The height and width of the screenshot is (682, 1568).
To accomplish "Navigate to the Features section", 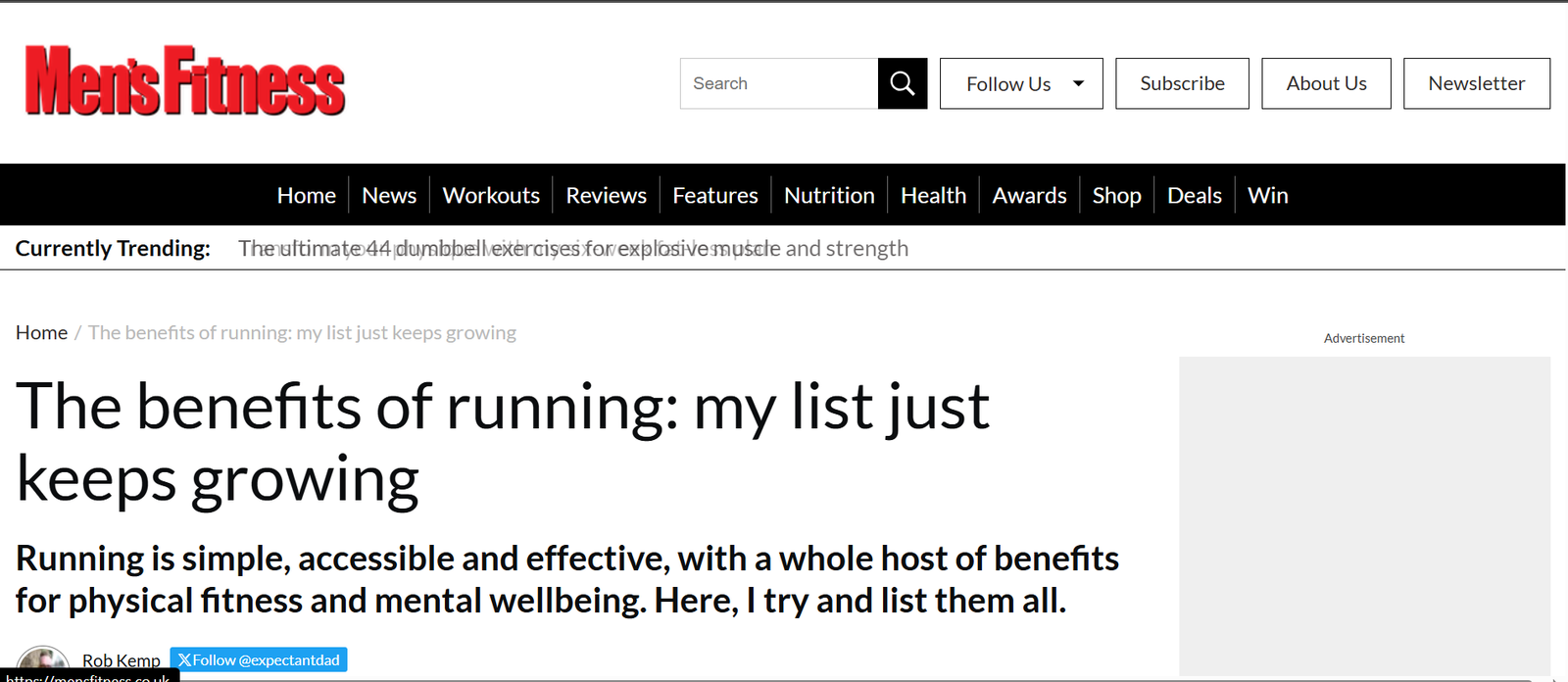I will 714,195.
